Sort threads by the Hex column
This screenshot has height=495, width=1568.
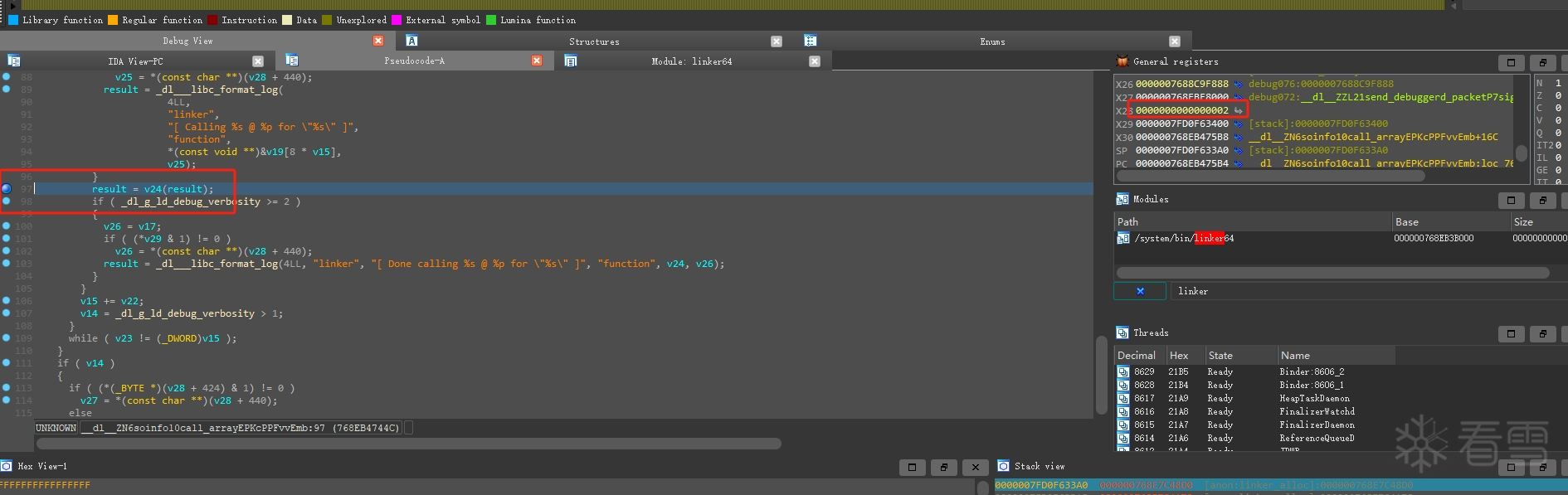pos(1185,355)
